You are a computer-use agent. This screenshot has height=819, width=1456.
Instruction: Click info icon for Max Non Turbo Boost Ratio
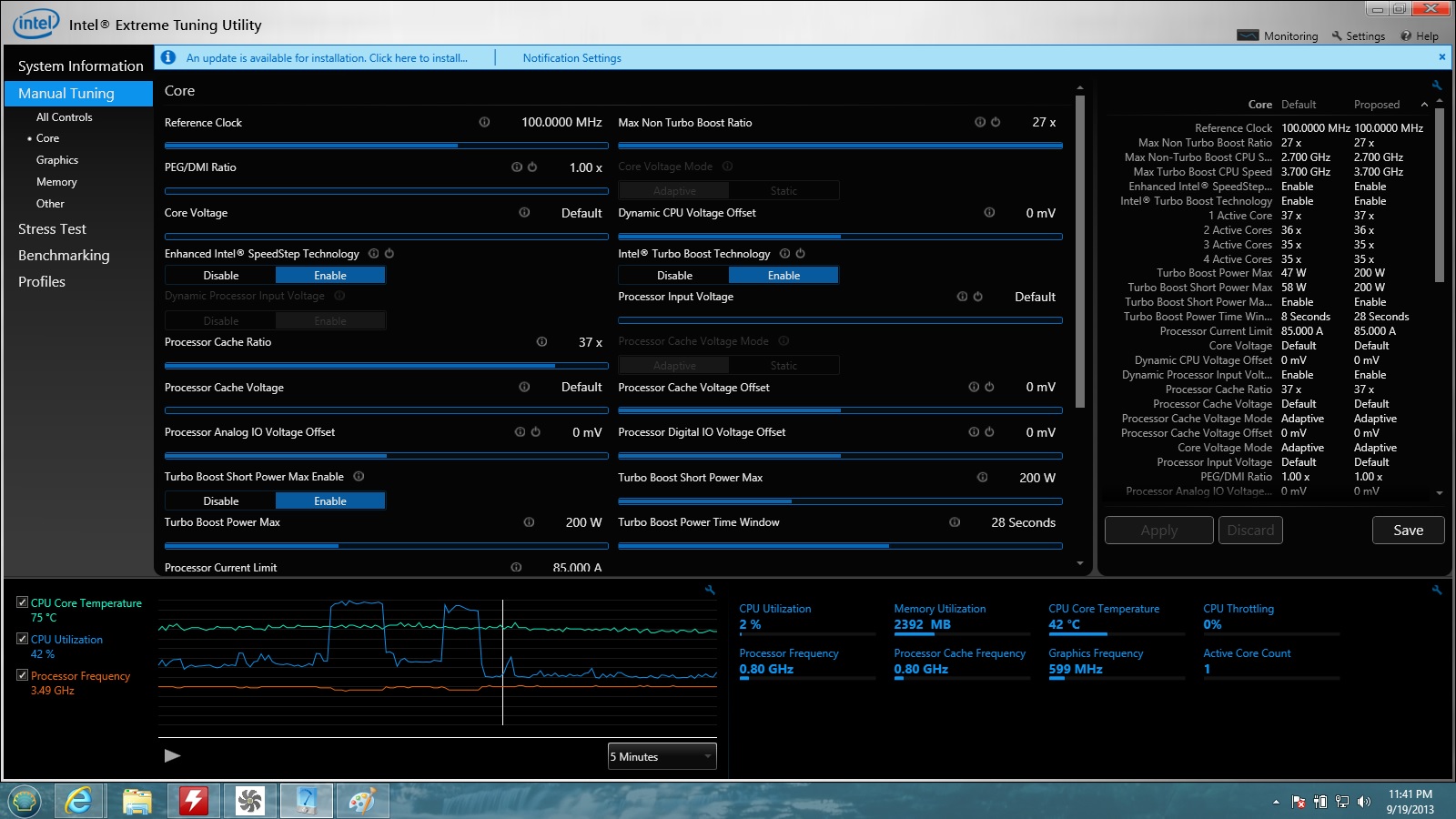click(x=980, y=122)
